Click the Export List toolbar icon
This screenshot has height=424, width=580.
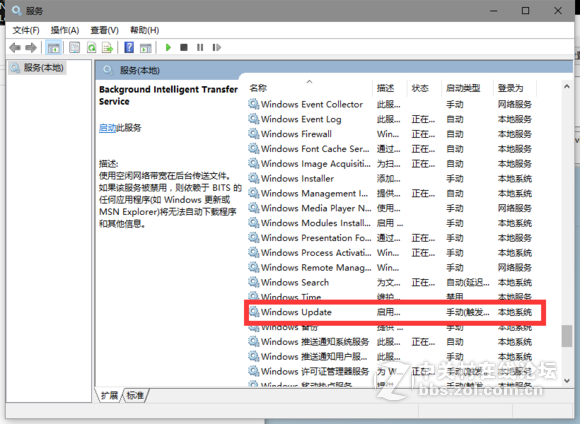coord(108,47)
